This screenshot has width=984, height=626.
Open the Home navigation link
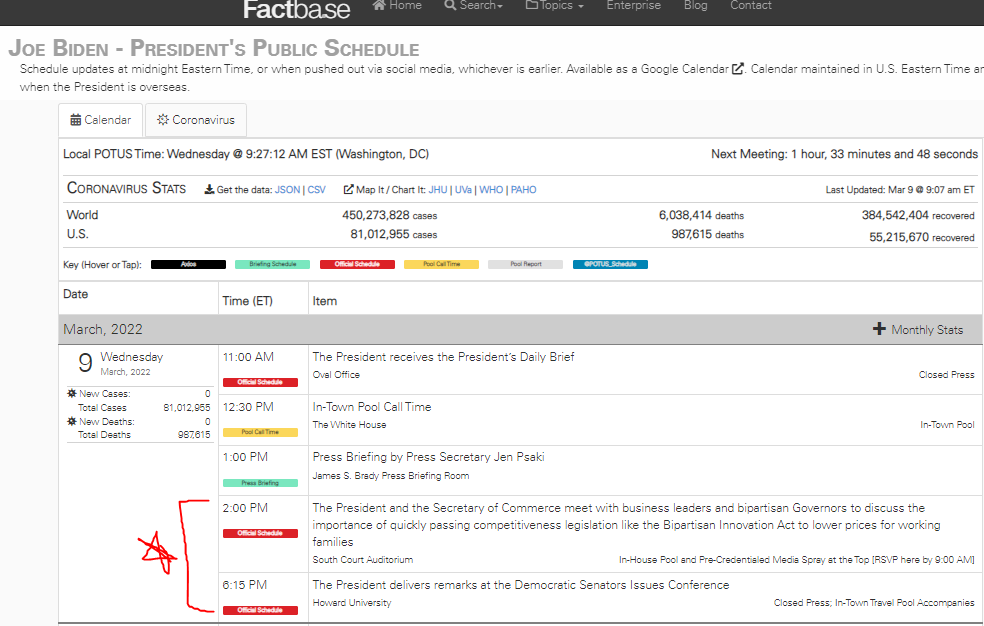397,6
